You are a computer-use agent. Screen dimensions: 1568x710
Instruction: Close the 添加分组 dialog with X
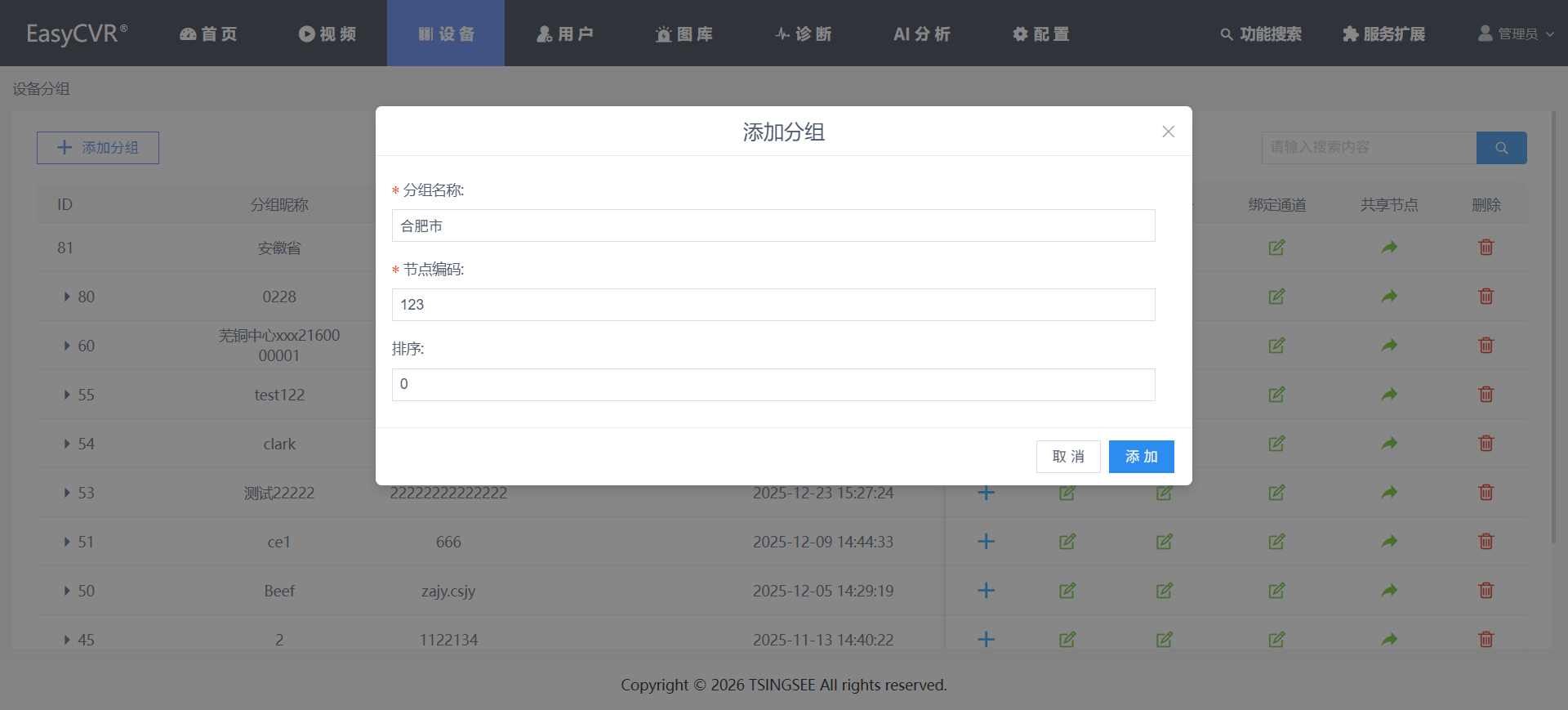(x=1168, y=132)
